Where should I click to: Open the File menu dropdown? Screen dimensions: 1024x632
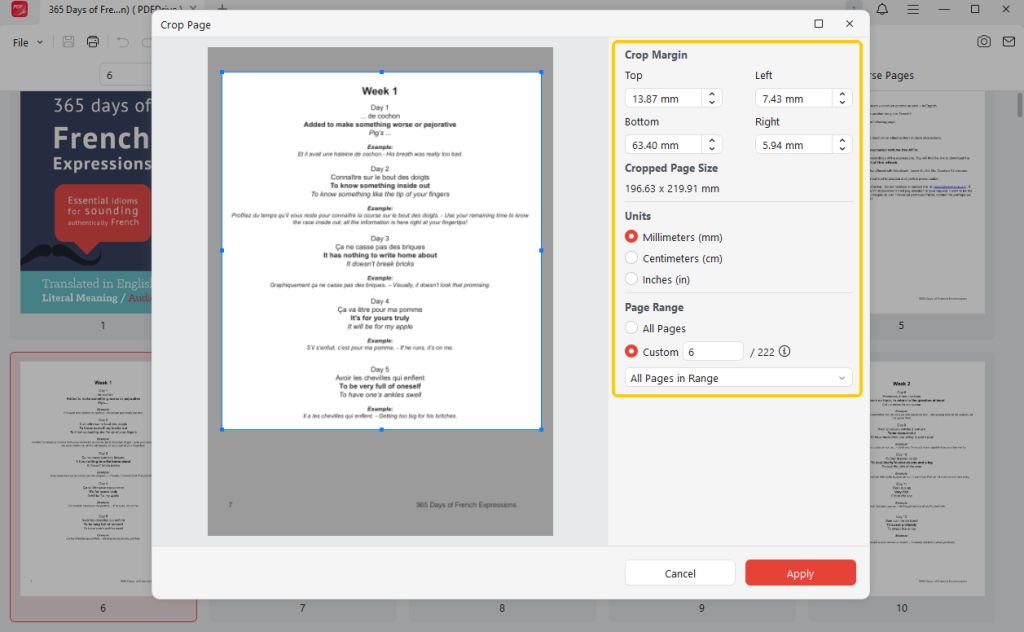click(x=25, y=41)
